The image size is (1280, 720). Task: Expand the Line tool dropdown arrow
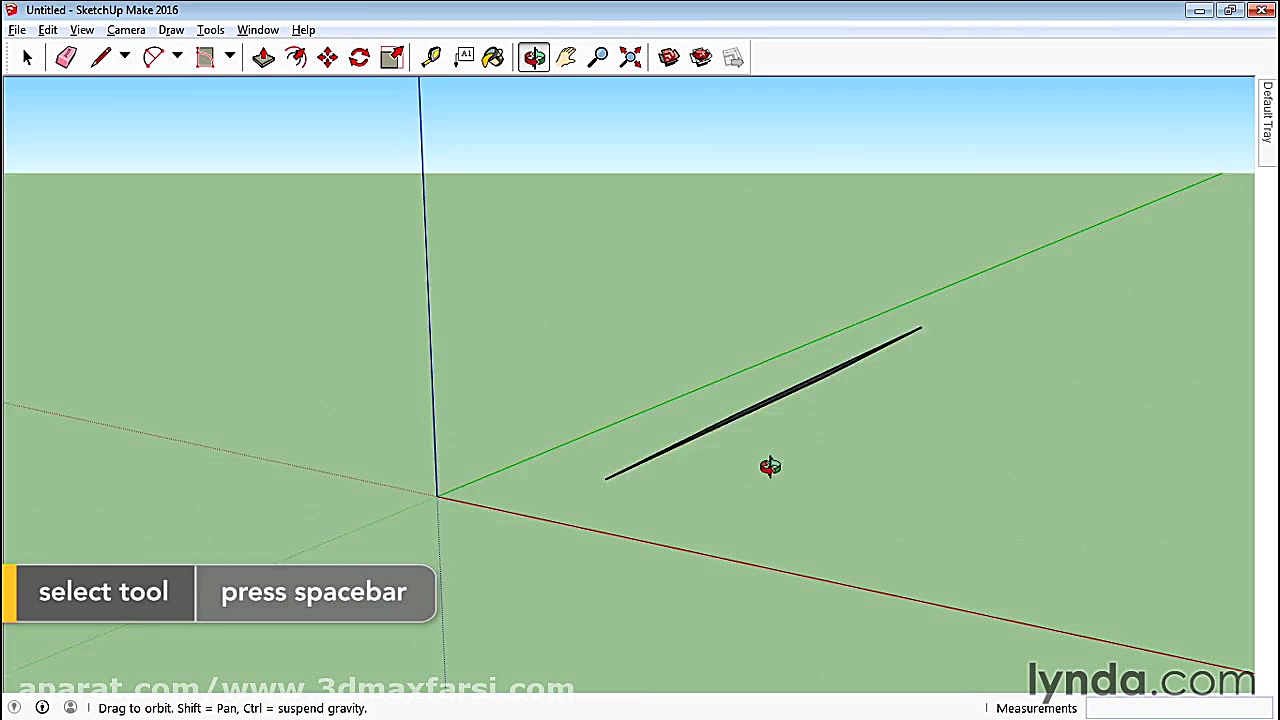125,57
